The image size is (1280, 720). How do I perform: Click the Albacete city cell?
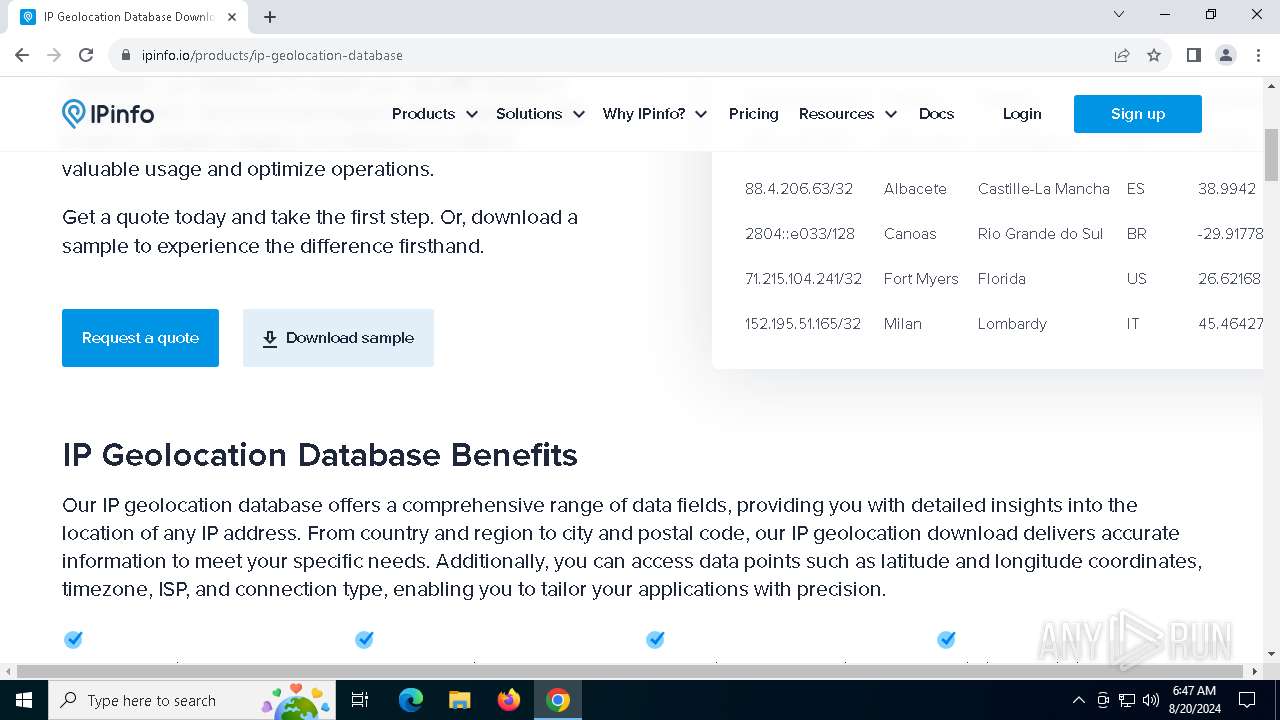click(x=915, y=189)
